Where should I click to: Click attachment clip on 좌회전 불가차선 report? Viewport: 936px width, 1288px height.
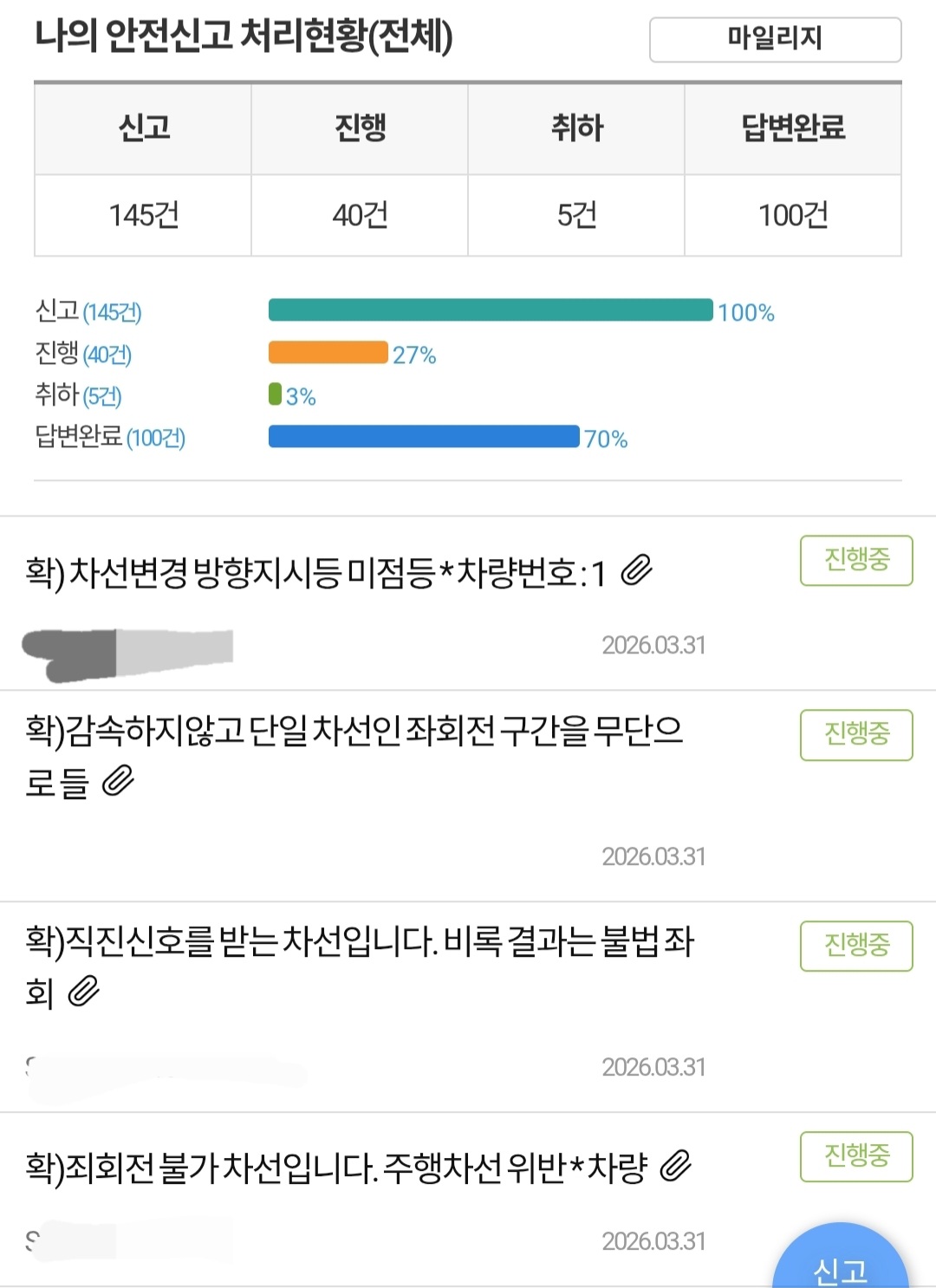click(675, 1167)
